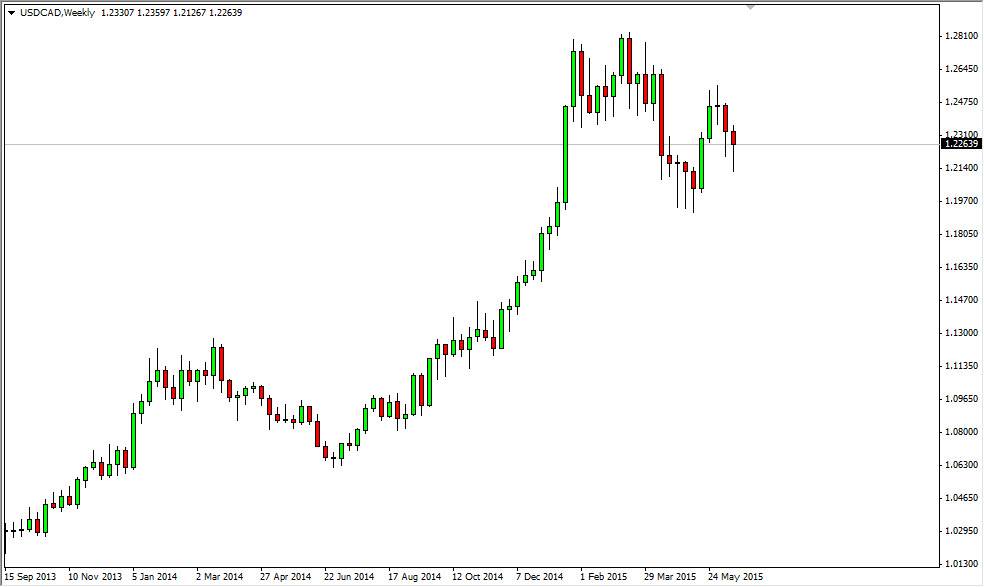Click the USDCAD,Weekly symbol label
This screenshot has height=587, width=984.
pyautogui.click(x=58, y=13)
